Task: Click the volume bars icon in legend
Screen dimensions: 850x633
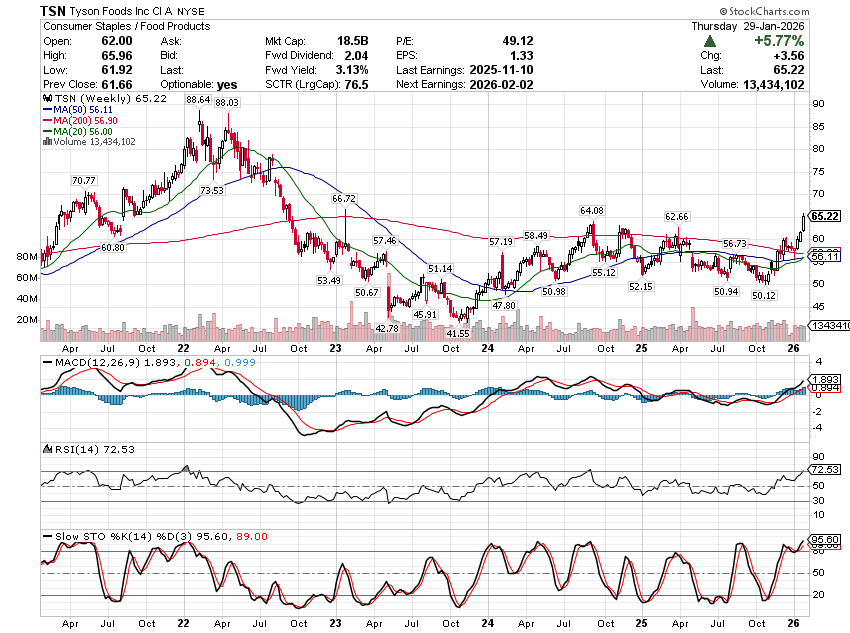Action: [44, 142]
